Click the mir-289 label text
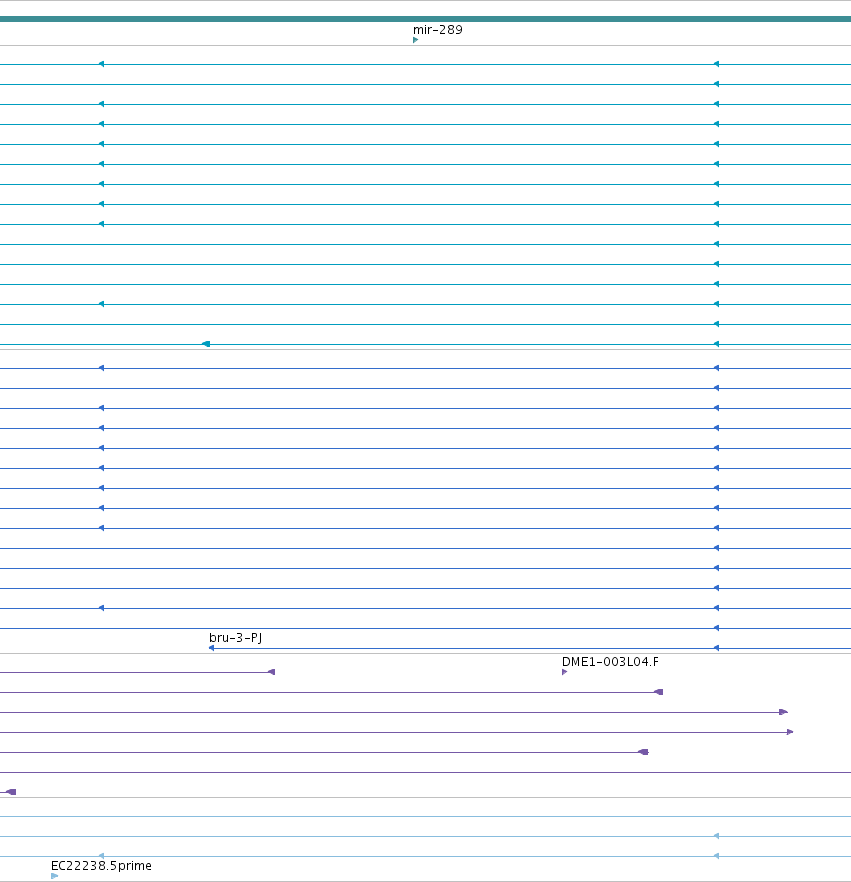Screen dimensions: 851x882 (x=438, y=30)
